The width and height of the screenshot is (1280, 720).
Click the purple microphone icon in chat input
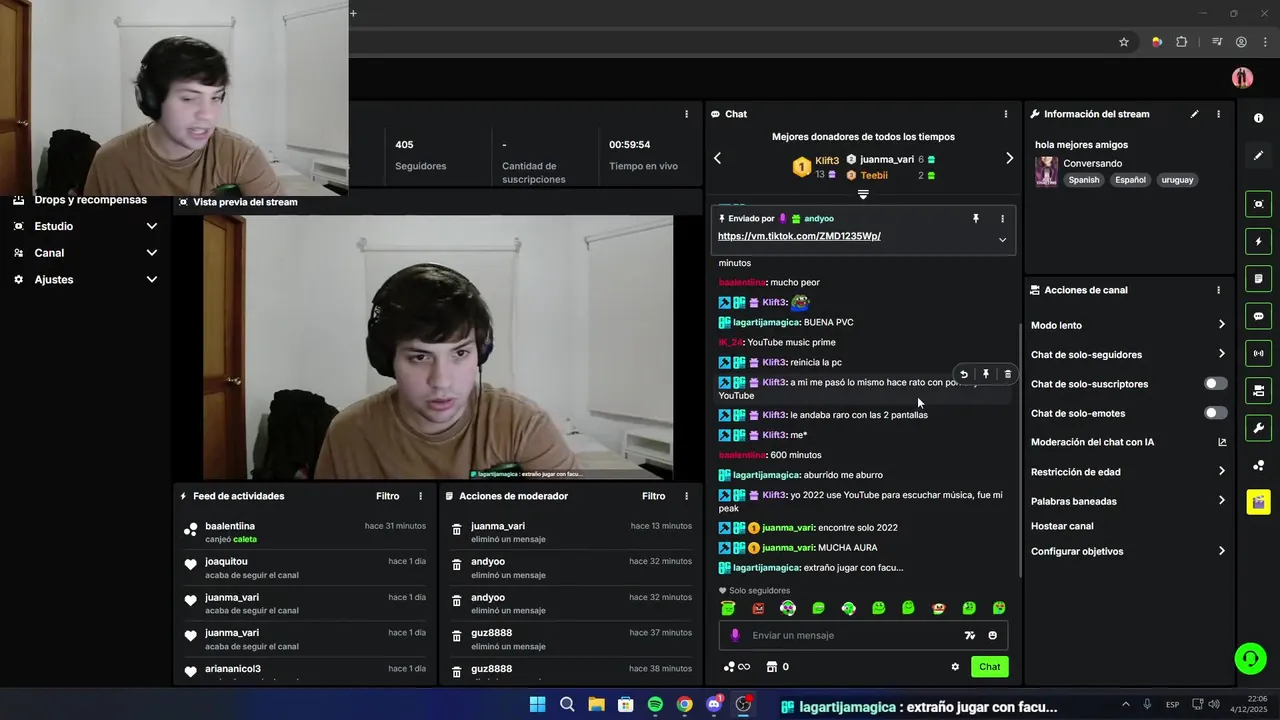point(735,635)
